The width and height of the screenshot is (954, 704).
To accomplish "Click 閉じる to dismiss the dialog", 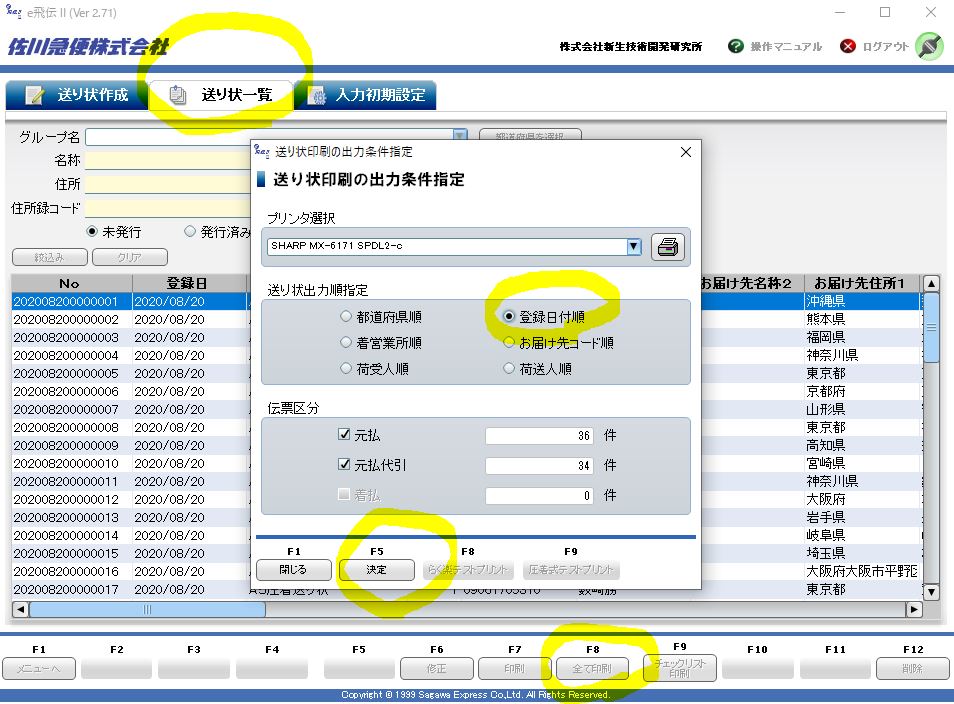I will pos(293,570).
